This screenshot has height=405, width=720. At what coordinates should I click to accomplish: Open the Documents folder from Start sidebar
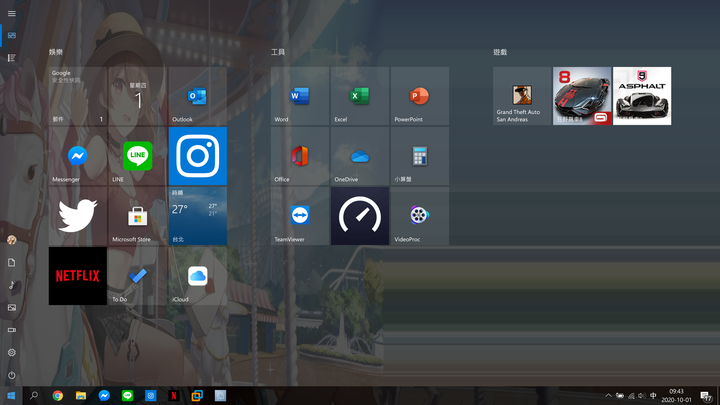pyautogui.click(x=11, y=263)
